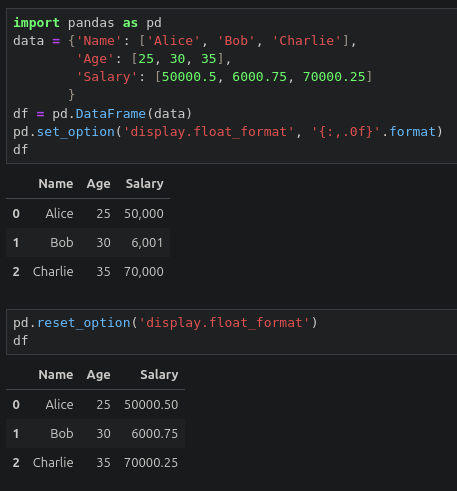Click the 'Age' key string in the code
The width and height of the screenshot is (457, 491).
(95, 59)
